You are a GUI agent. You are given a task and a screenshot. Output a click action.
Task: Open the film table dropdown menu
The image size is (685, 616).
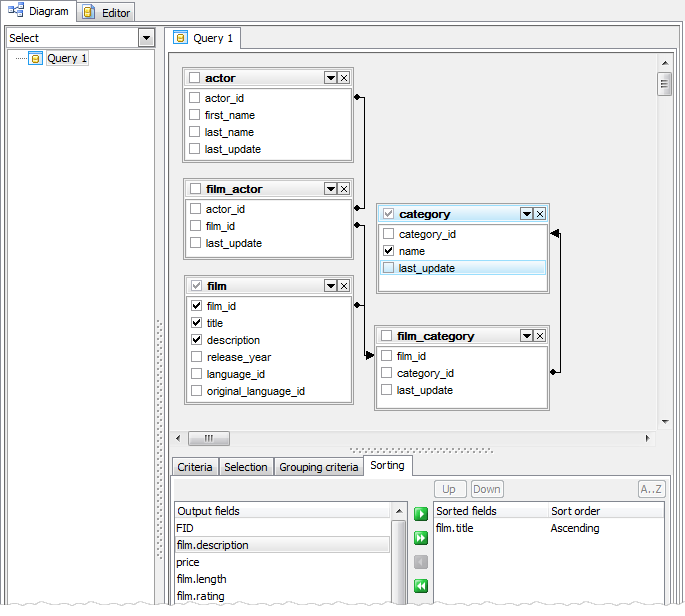tap(331, 286)
